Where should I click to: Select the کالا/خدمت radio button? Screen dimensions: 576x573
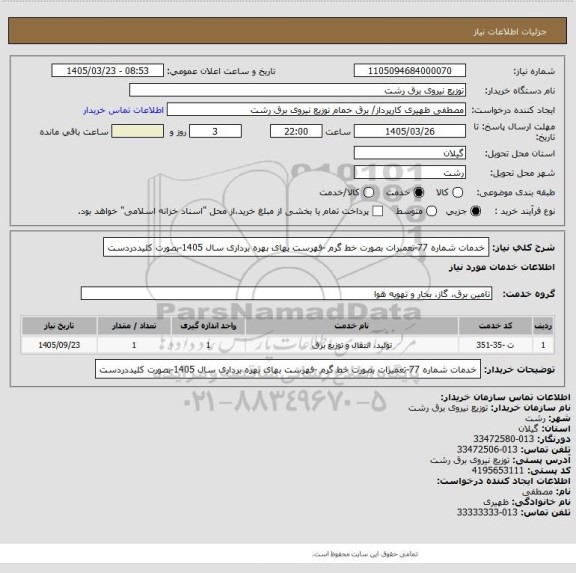pyautogui.click(x=368, y=192)
